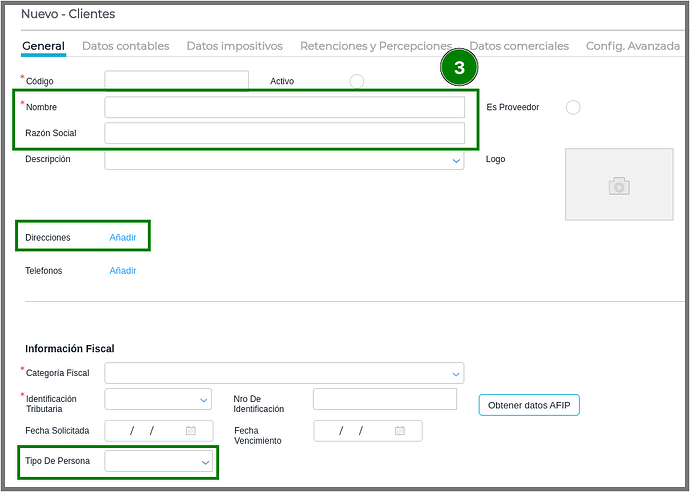Click Añadir link next to Direcciones

(x=123, y=238)
